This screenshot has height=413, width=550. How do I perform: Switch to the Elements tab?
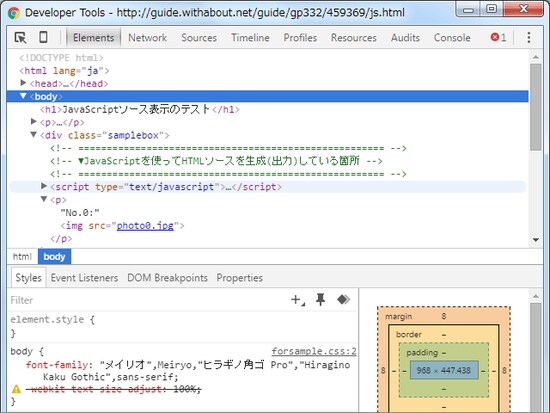[93, 38]
